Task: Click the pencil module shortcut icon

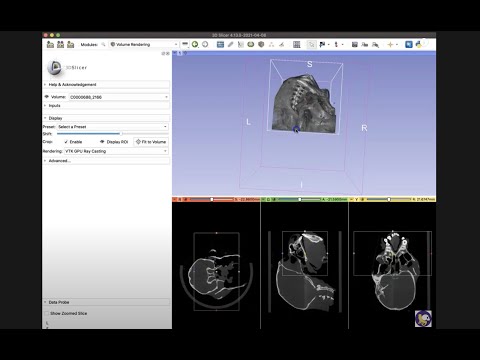Action: 230,44
